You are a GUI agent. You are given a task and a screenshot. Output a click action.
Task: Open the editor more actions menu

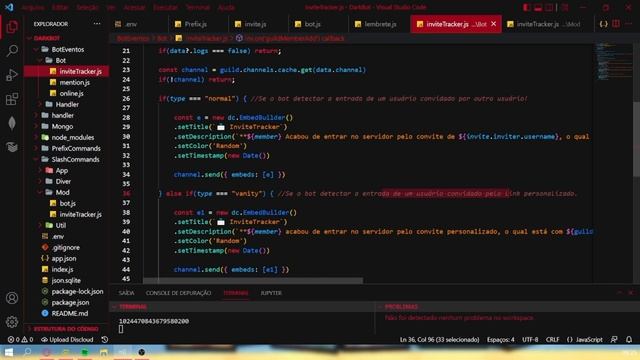[629, 24]
